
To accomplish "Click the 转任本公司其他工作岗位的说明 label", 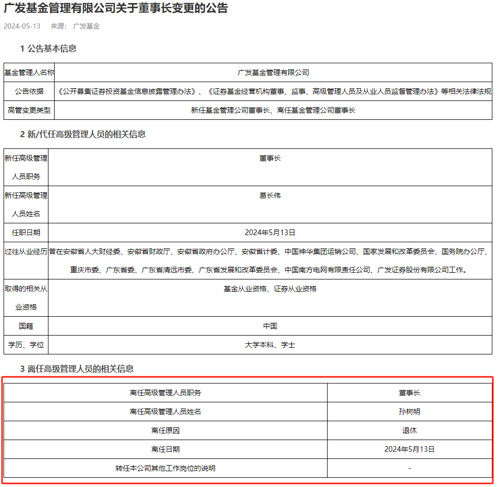I will click(x=165, y=468).
